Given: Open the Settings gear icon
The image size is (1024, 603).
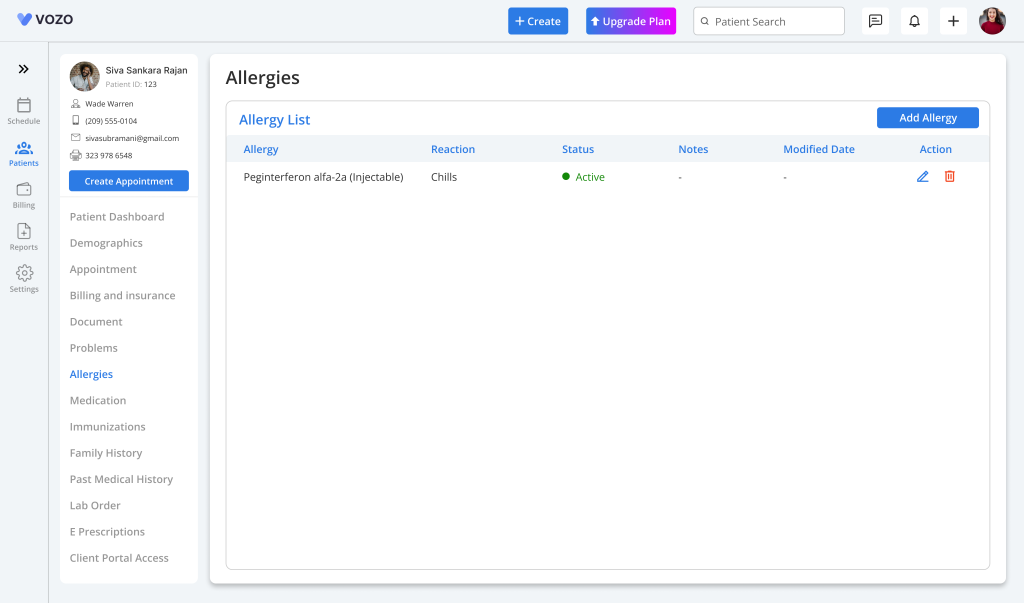Looking at the screenshot, I should 24,273.
